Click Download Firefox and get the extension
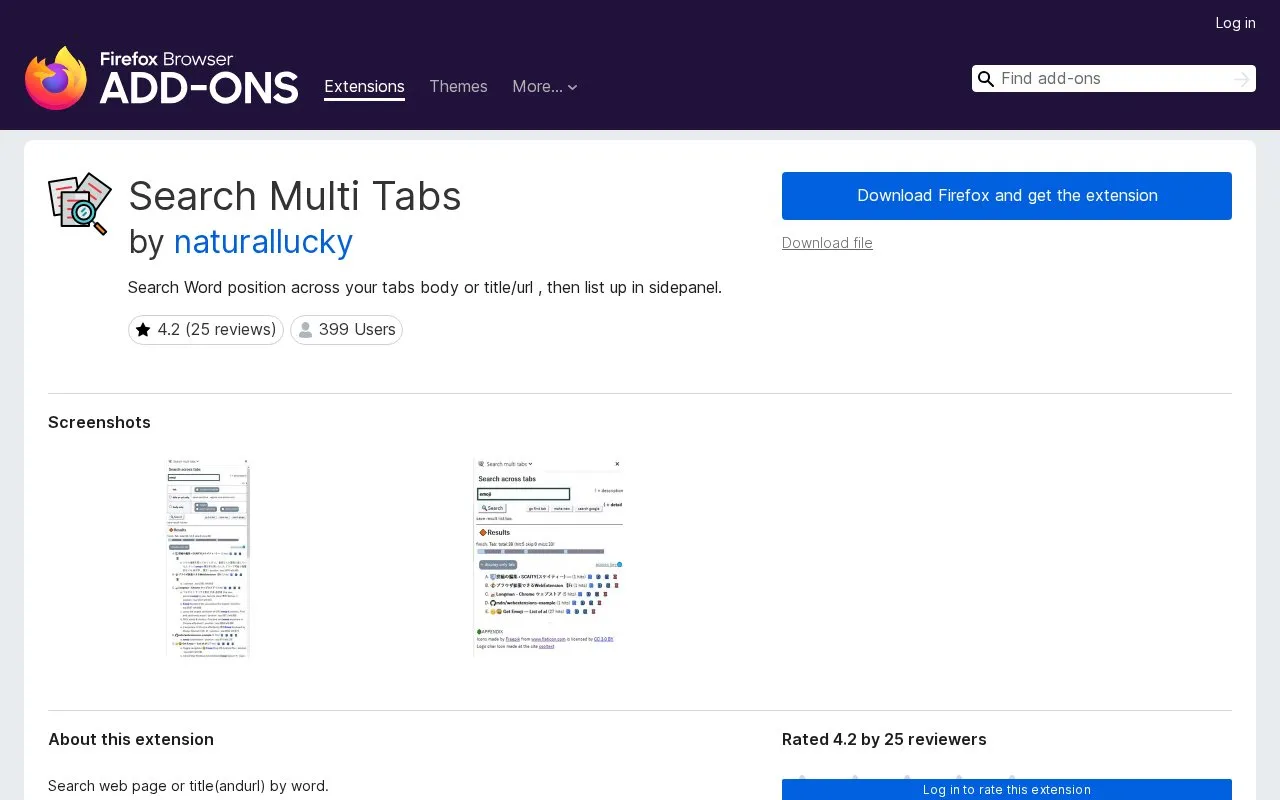The width and height of the screenshot is (1280, 800). [1007, 196]
